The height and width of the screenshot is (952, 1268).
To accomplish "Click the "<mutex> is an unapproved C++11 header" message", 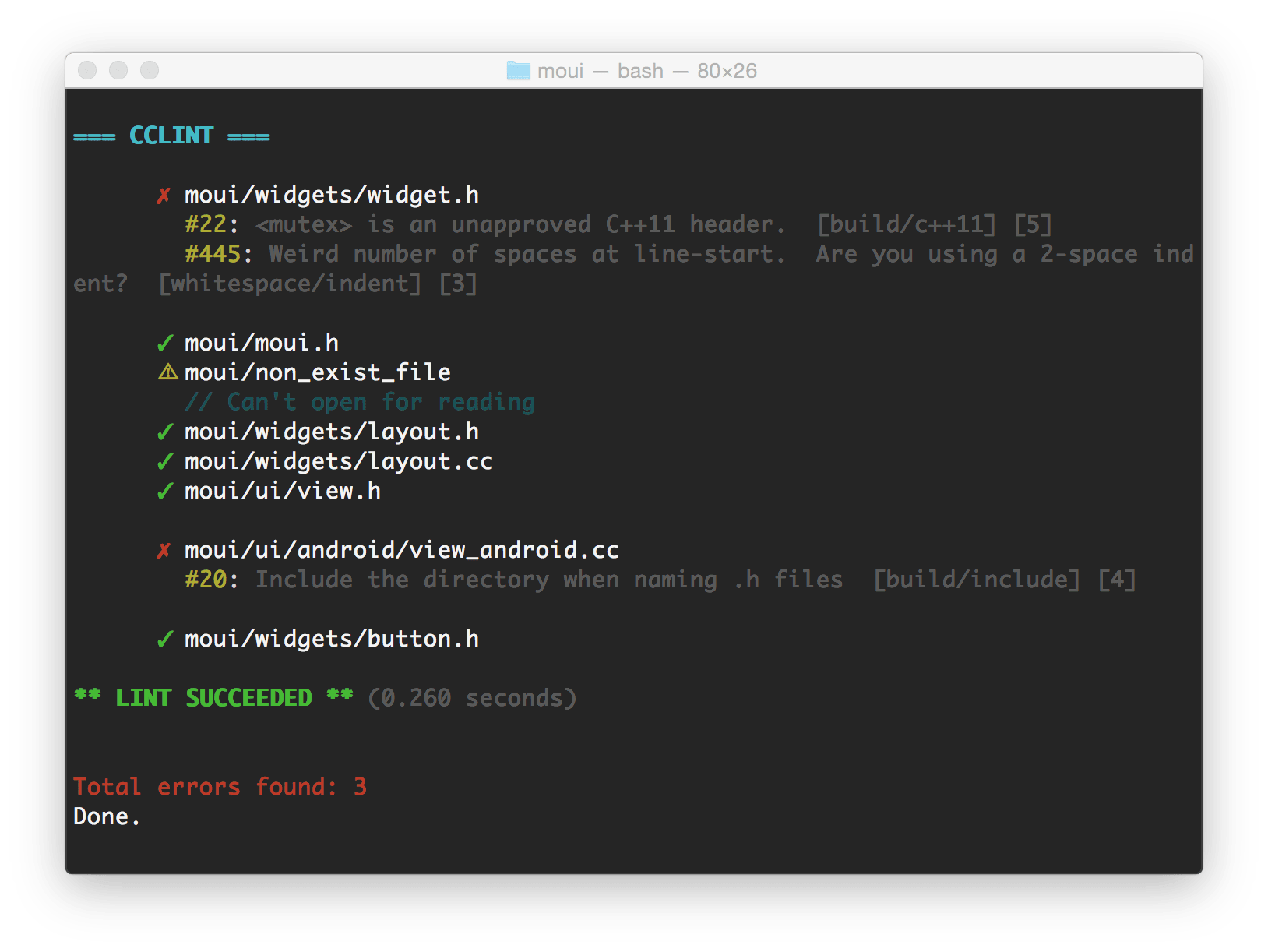I will click(520, 224).
